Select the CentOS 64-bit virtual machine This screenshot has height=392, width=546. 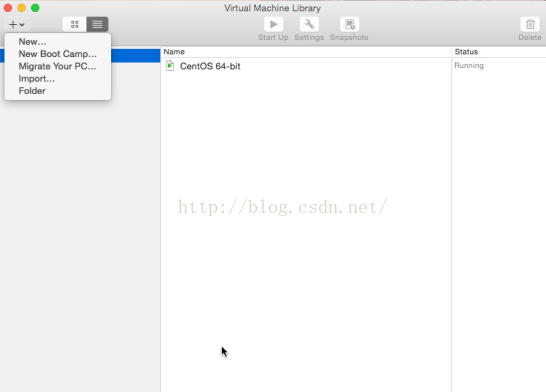pos(210,66)
